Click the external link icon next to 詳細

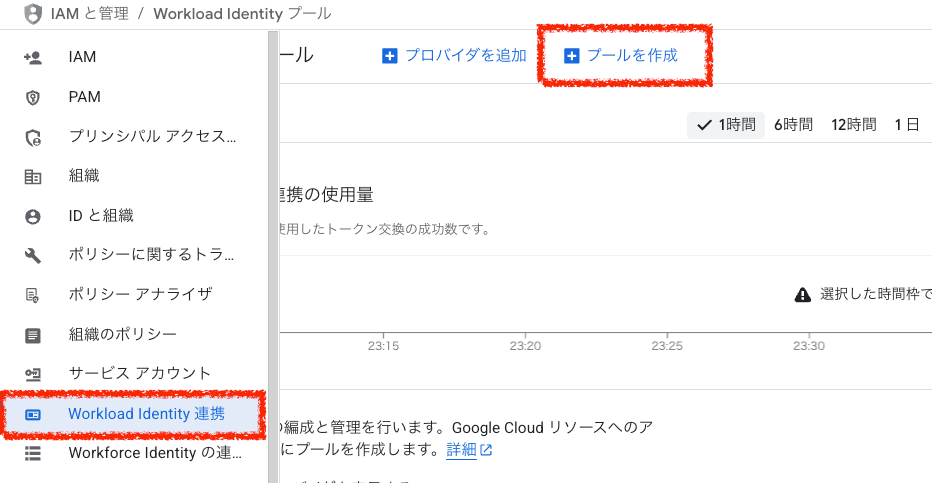[x=486, y=450]
